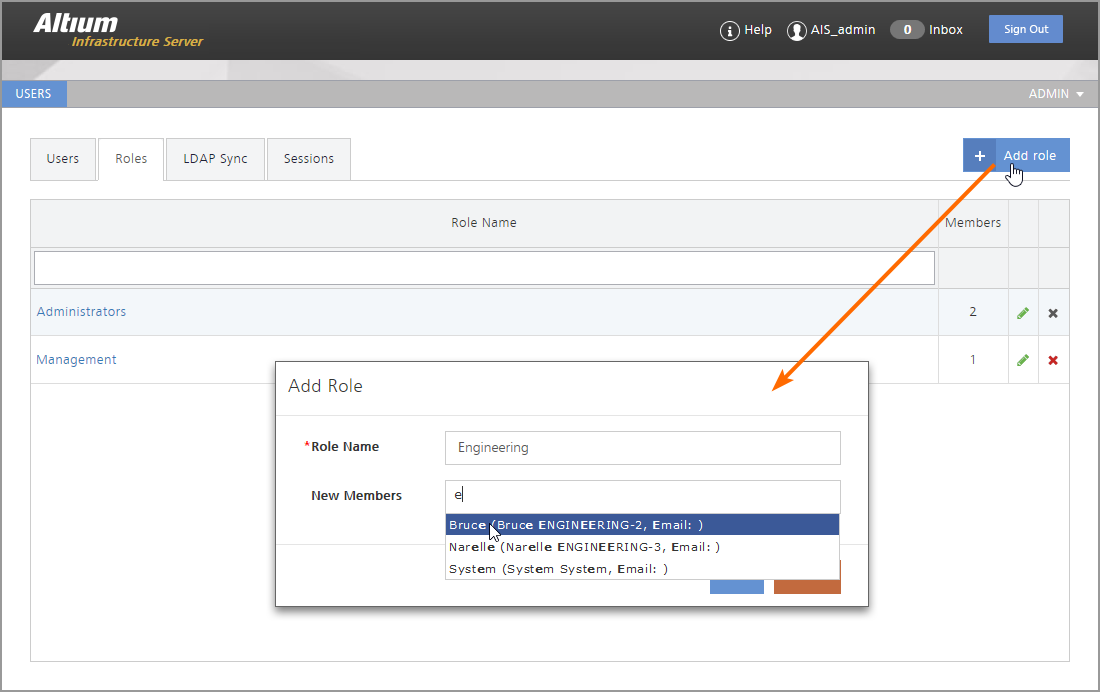Open the Administrators role link
Screen dimensions: 1100x692
(x=81, y=312)
